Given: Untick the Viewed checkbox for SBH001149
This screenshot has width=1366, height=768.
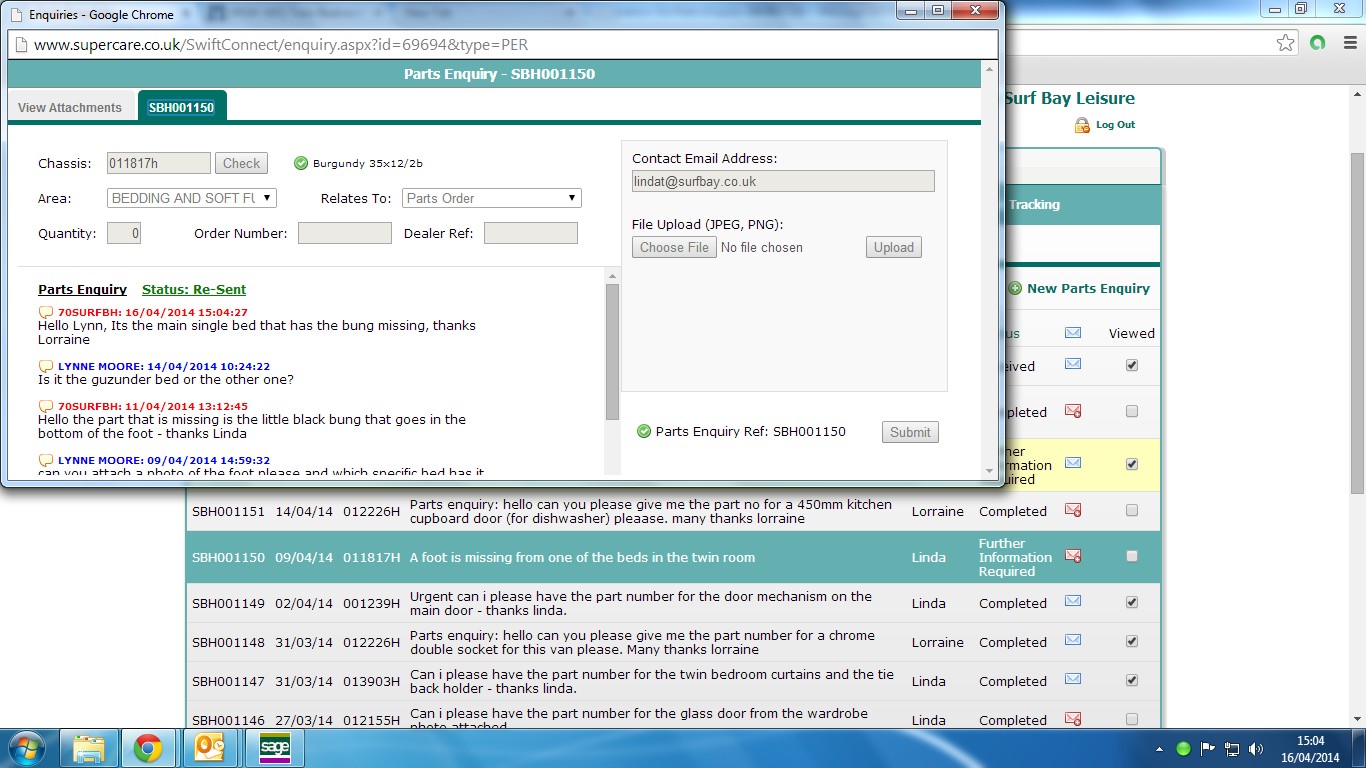Looking at the screenshot, I should 1132,602.
